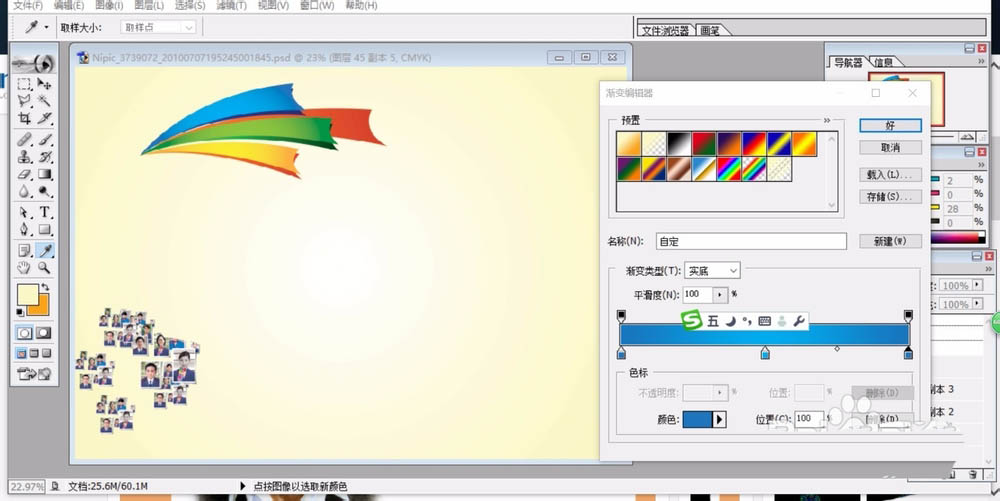
Task: Open Navigator panel options menu
Action: pyautogui.click(x=982, y=61)
